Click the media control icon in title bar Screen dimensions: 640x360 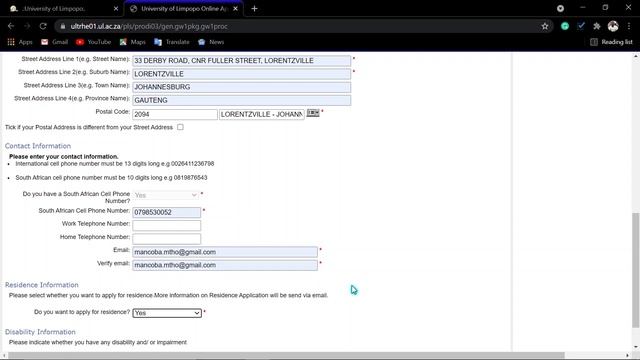560,8
